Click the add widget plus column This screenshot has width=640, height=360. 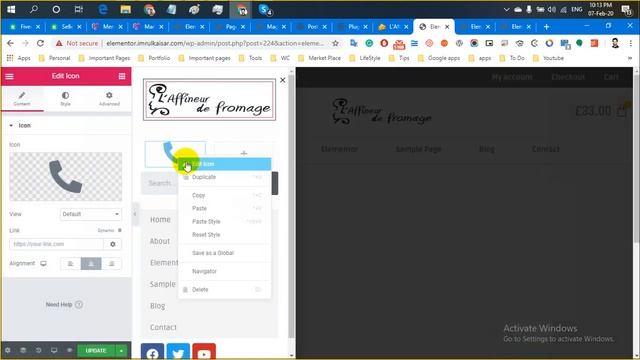pyautogui.click(x=244, y=153)
